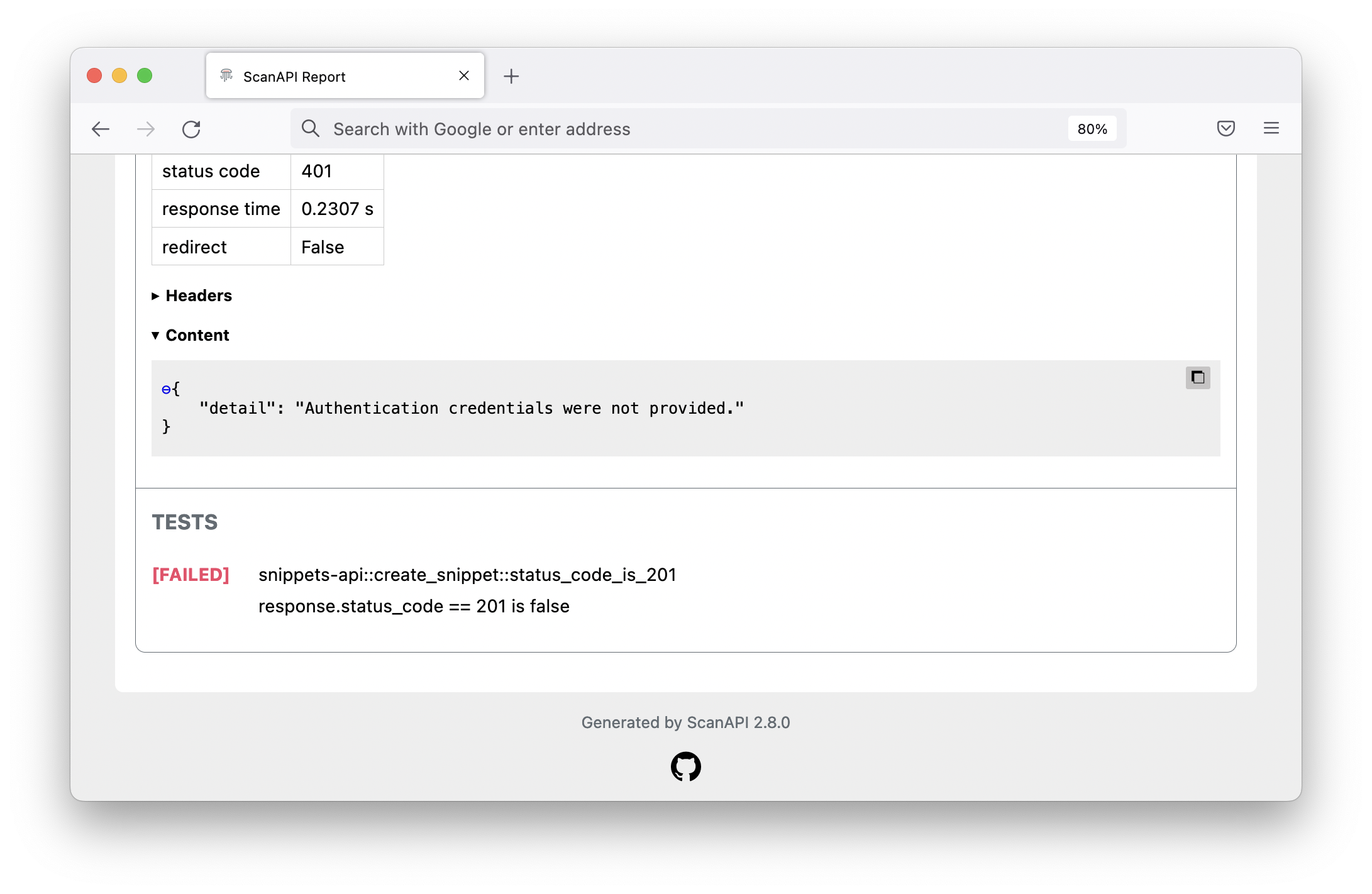This screenshot has width=1372, height=894.
Task: Collapse the Content section
Action: click(191, 335)
